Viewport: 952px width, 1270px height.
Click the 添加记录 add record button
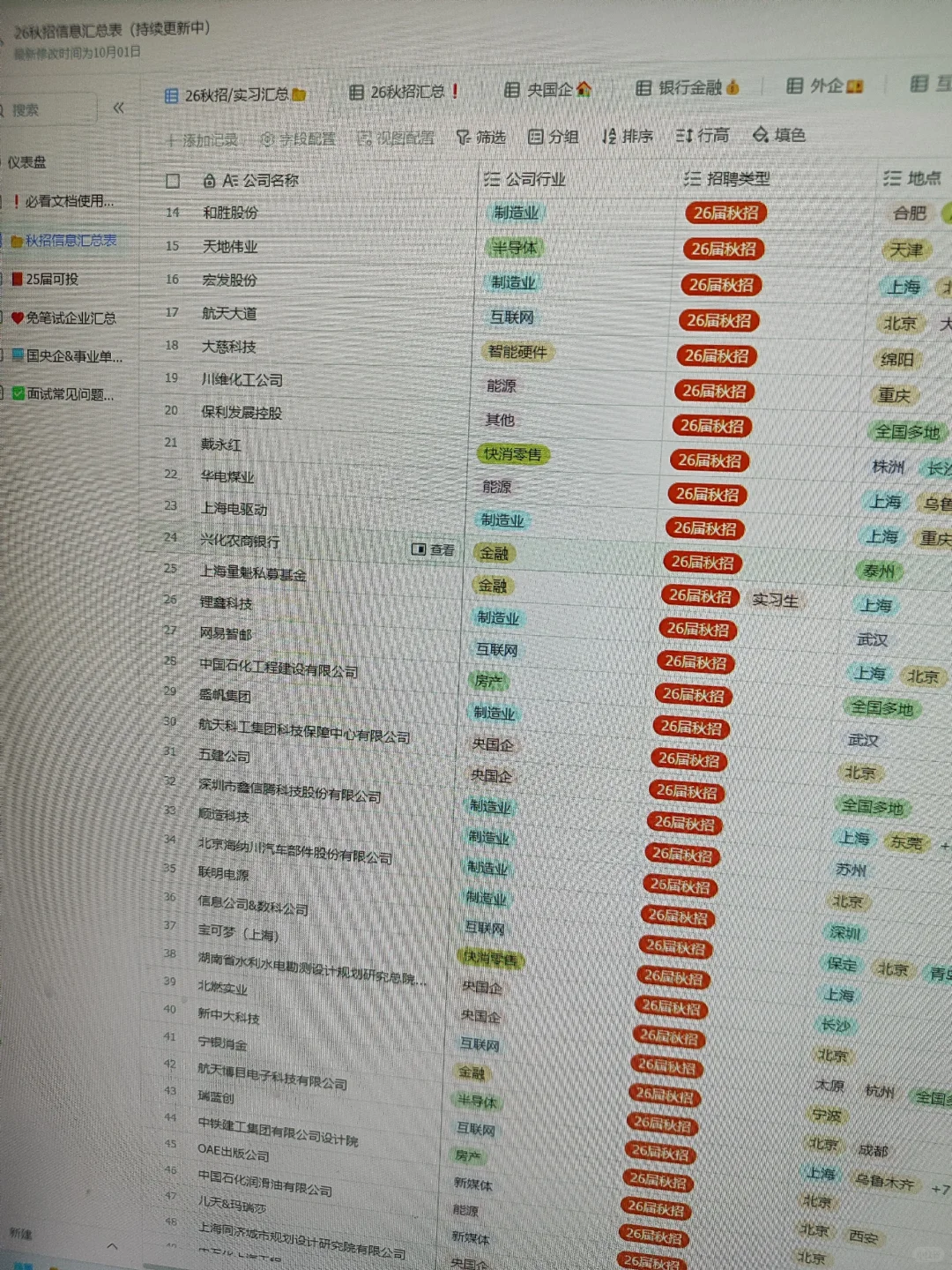(x=202, y=139)
